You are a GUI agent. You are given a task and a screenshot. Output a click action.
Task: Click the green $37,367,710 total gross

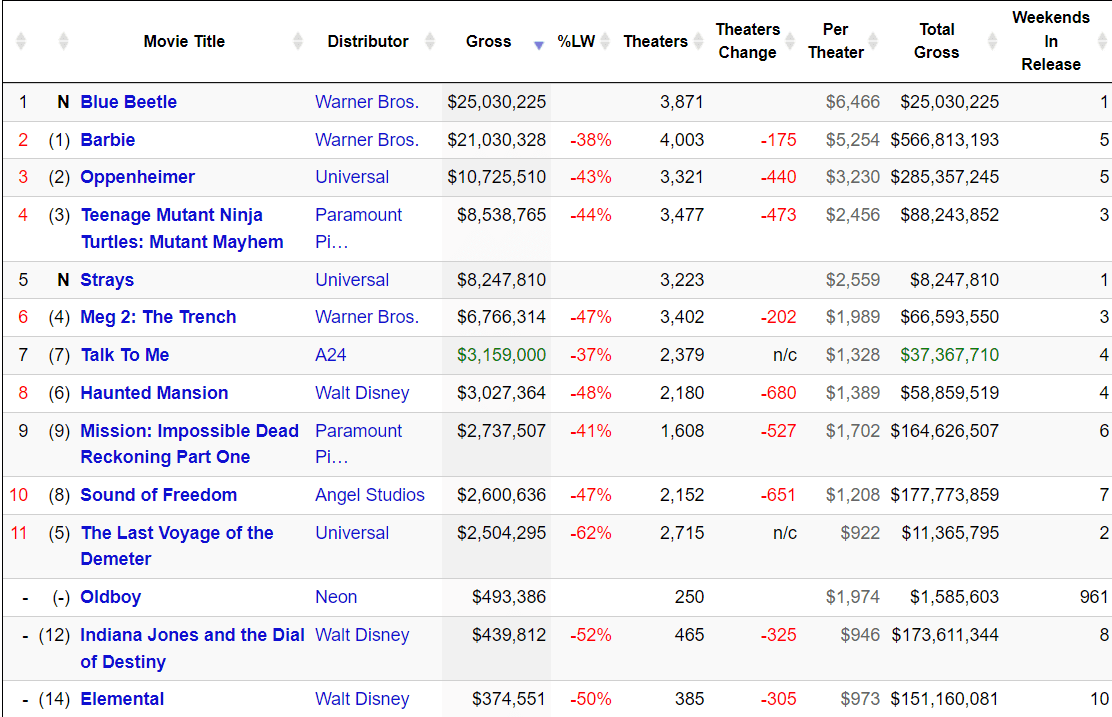tap(950, 355)
